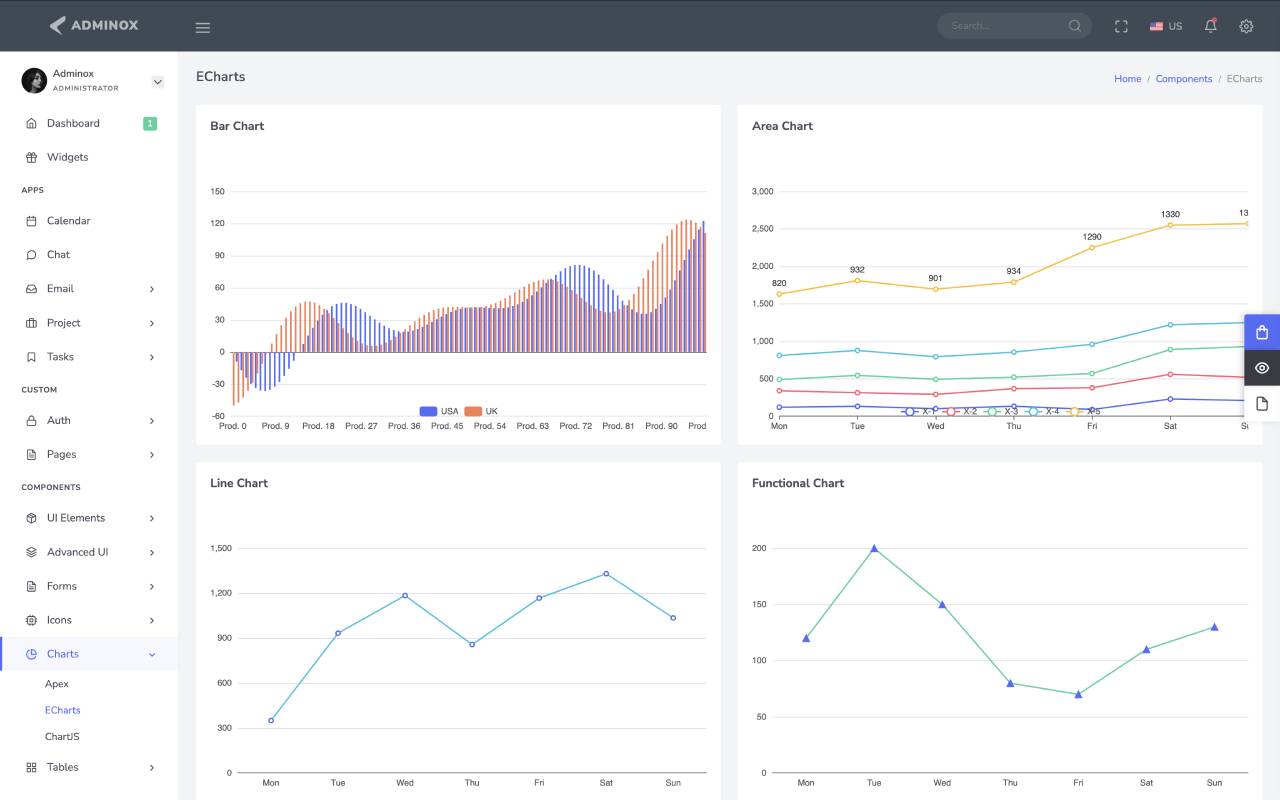The width and height of the screenshot is (1280, 800).
Task: Toggle X-1 series in area chart legend
Action: tap(917, 411)
